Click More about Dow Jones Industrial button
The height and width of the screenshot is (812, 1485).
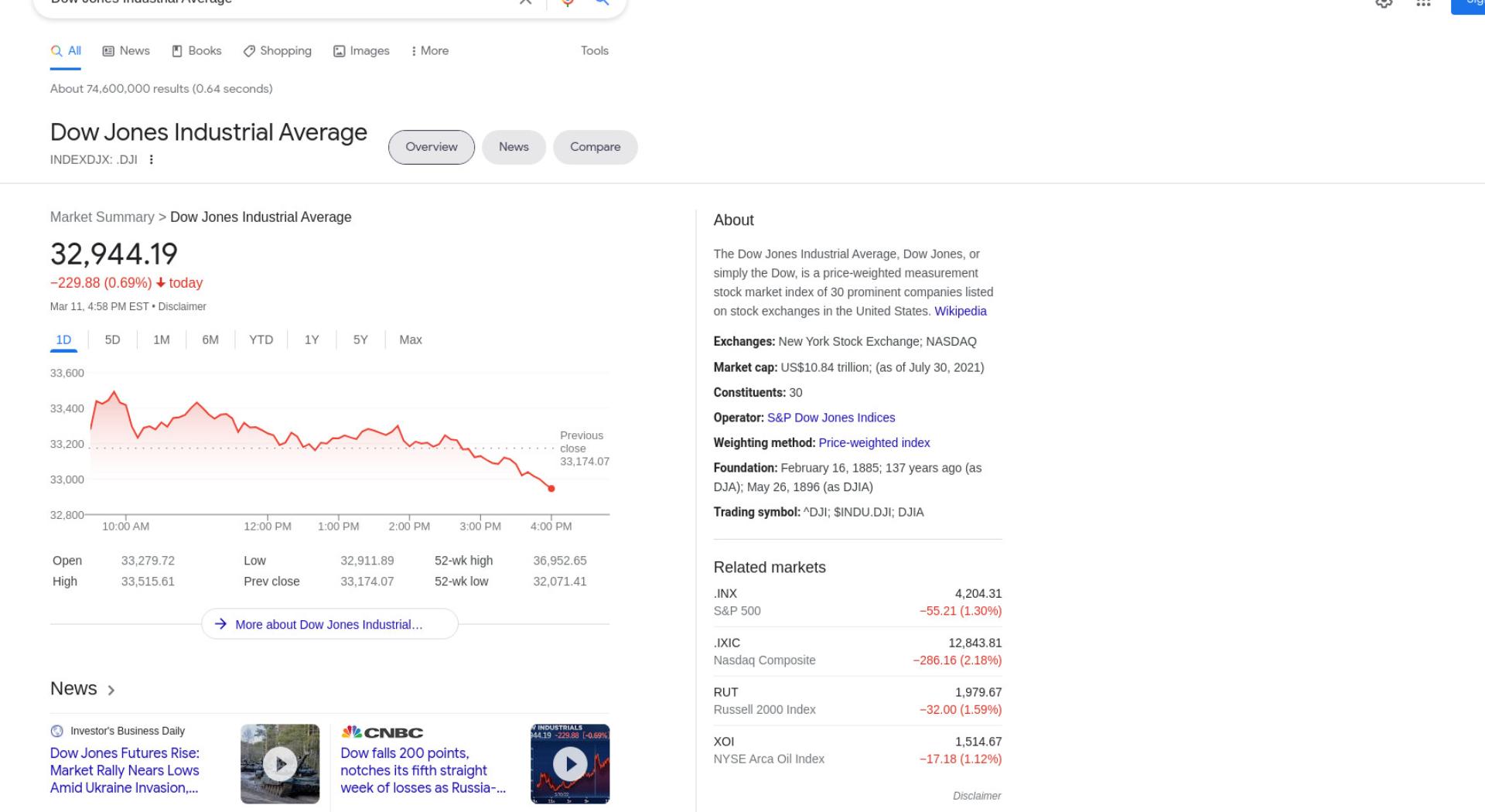pos(329,624)
